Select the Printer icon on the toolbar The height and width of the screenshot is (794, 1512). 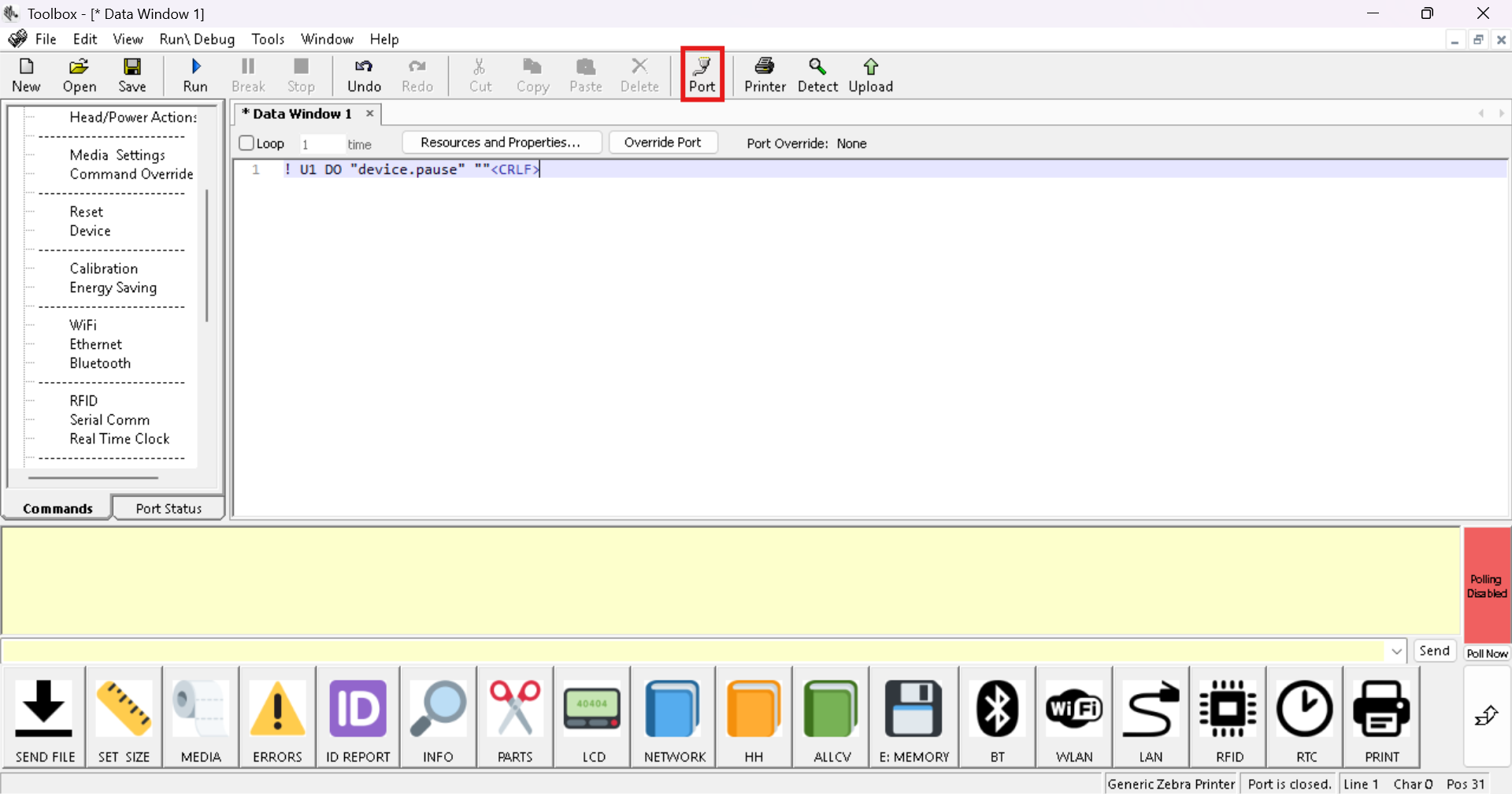764,75
